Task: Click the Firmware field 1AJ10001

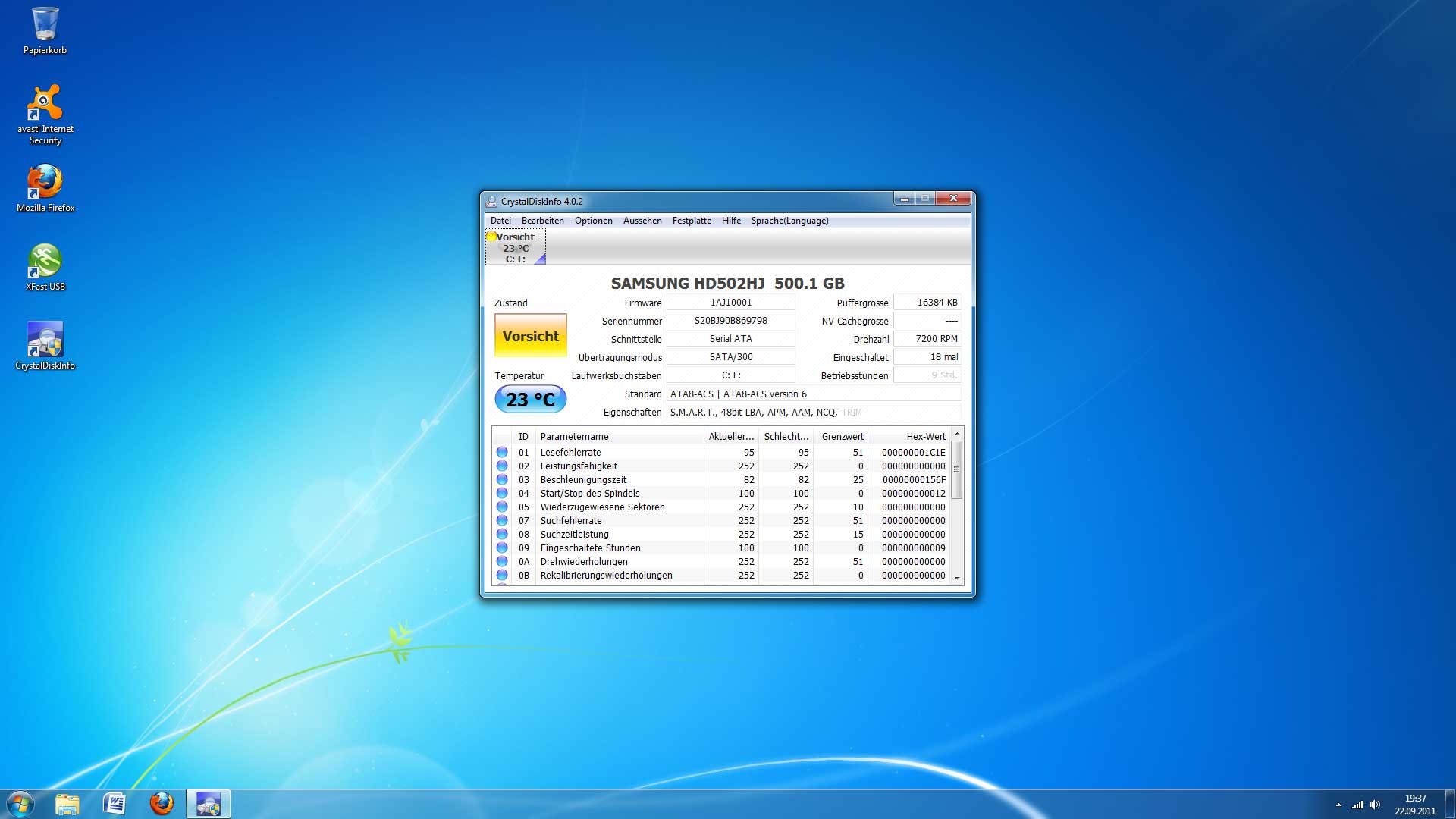Action: tap(731, 303)
